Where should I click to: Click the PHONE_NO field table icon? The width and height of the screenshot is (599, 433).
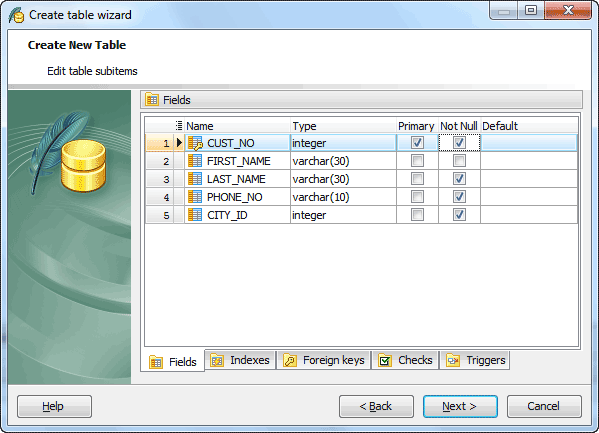[x=195, y=197]
